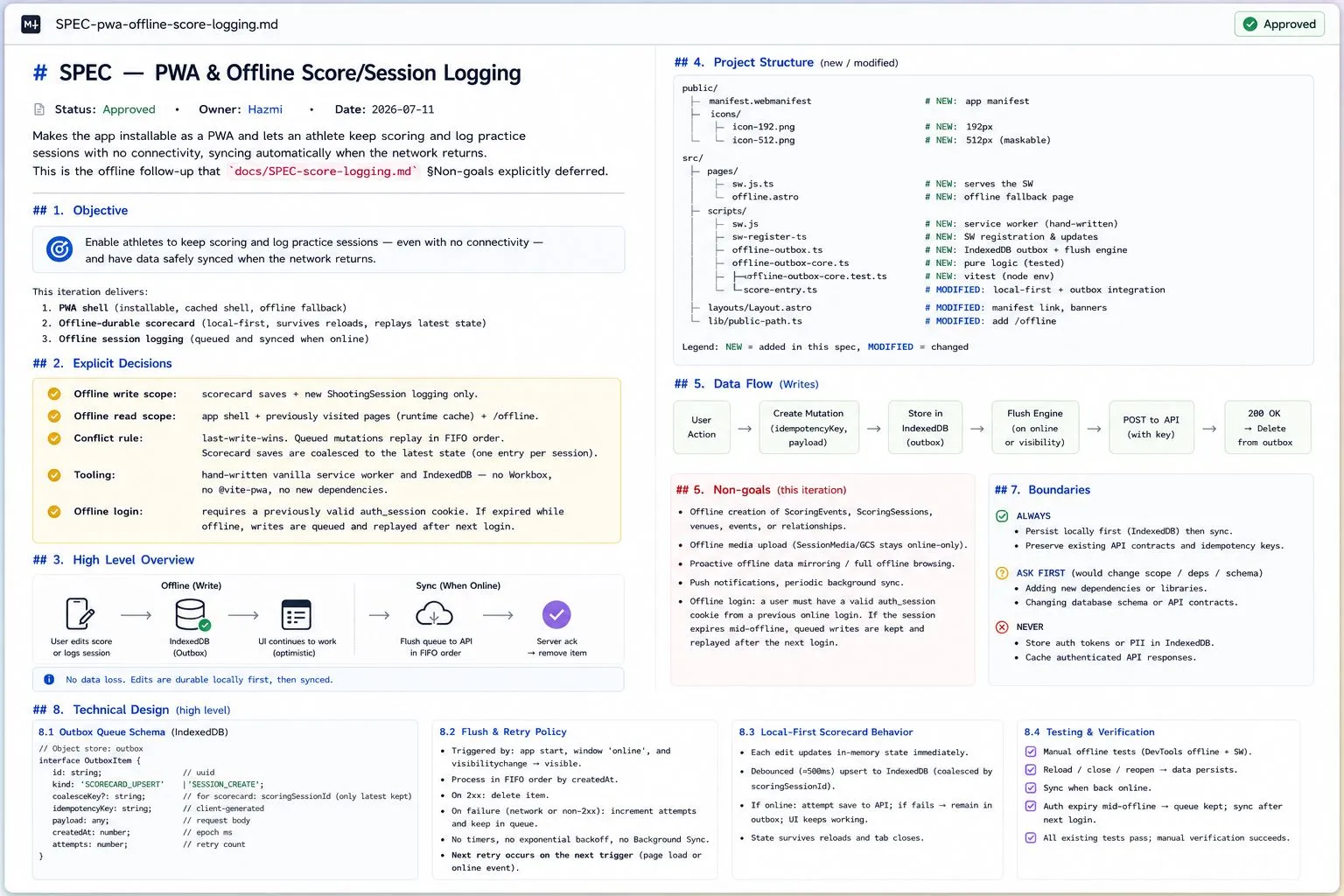Click the phone edit icon for user edits score
The height and width of the screenshot is (896, 1344).
(80, 614)
